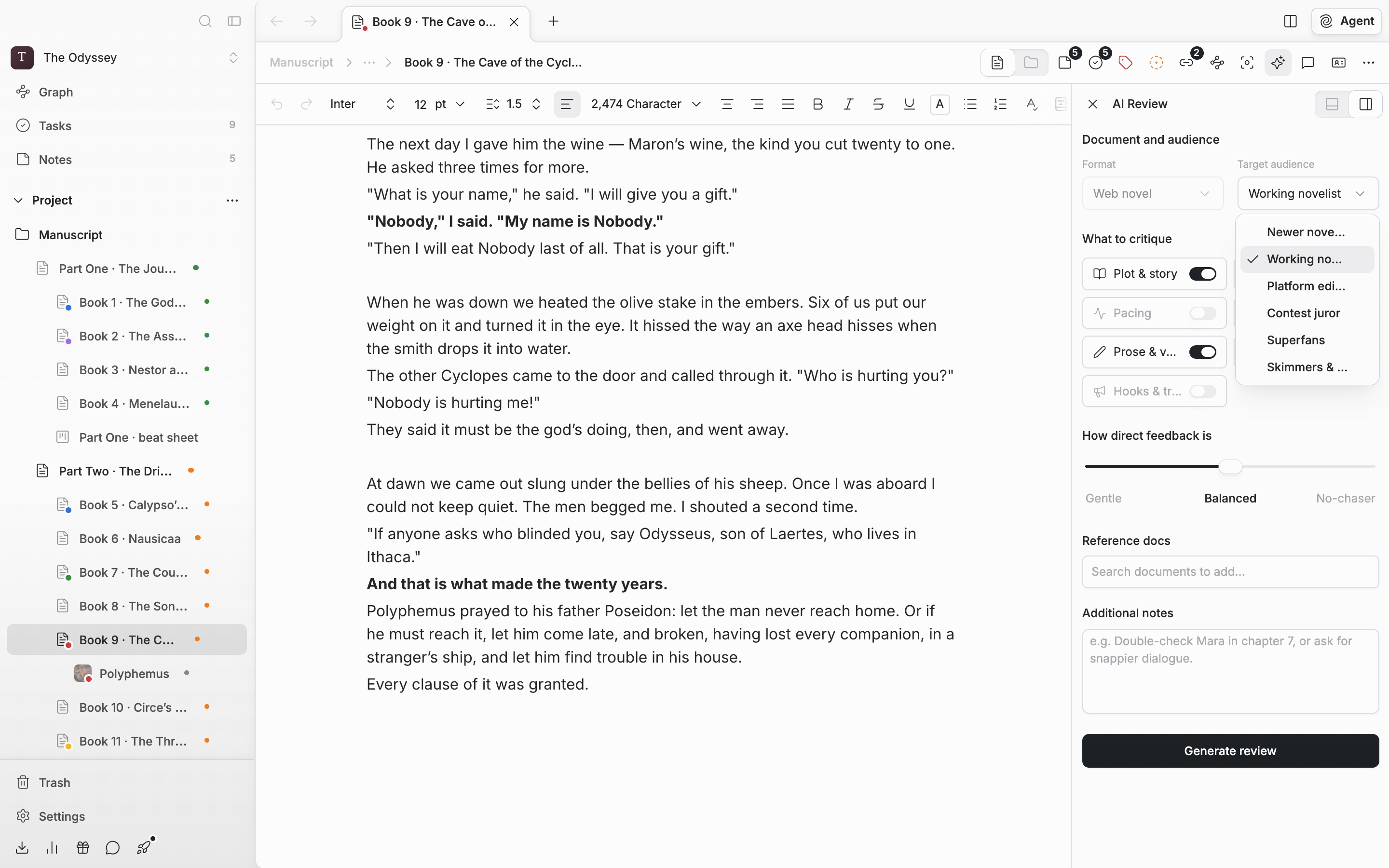Click the split view icon near Agent
The height and width of the screenshot is (868, 1389).
[x=1290, y=21]
